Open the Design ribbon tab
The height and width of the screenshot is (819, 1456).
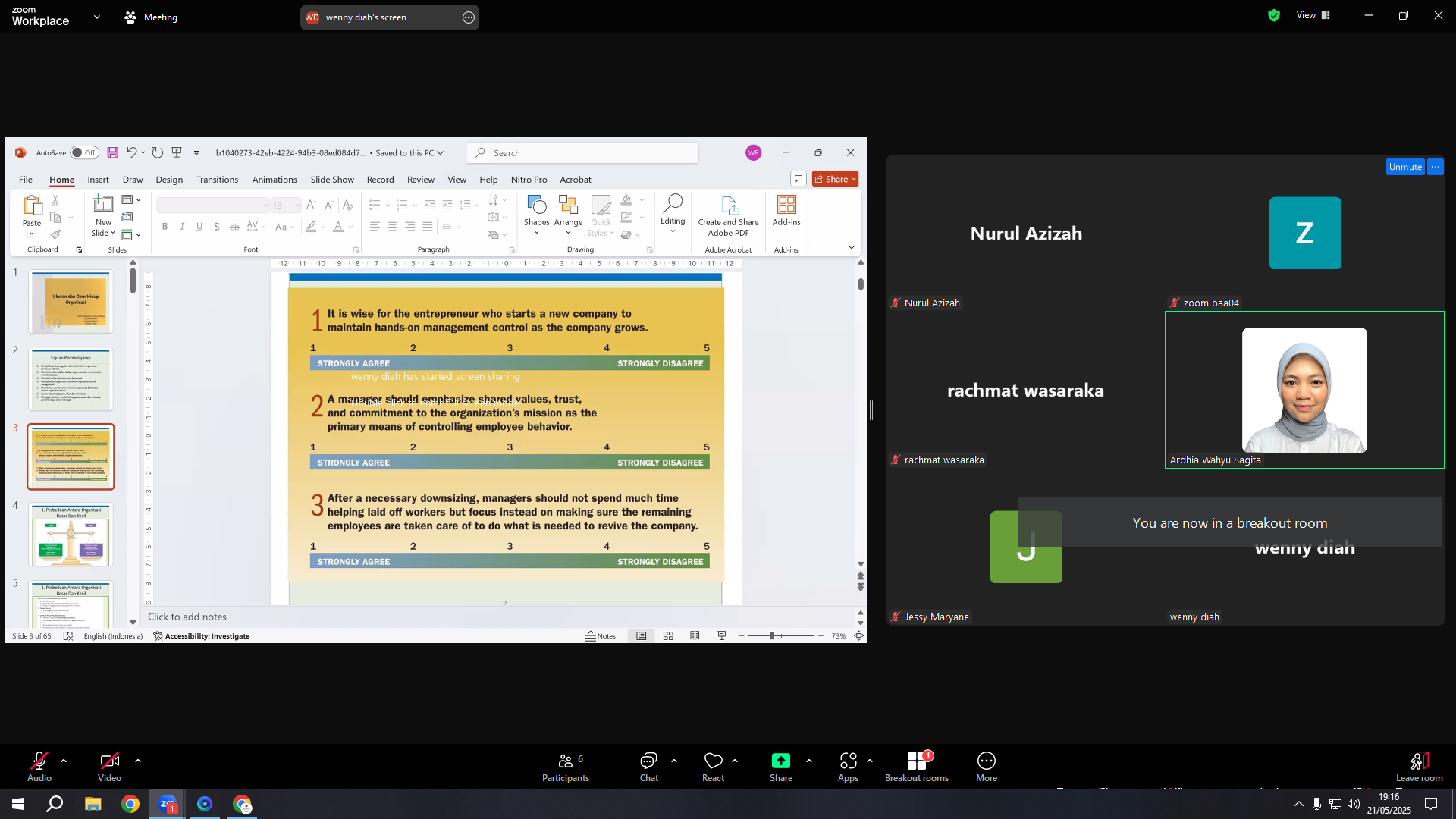(x=169, y=180)
